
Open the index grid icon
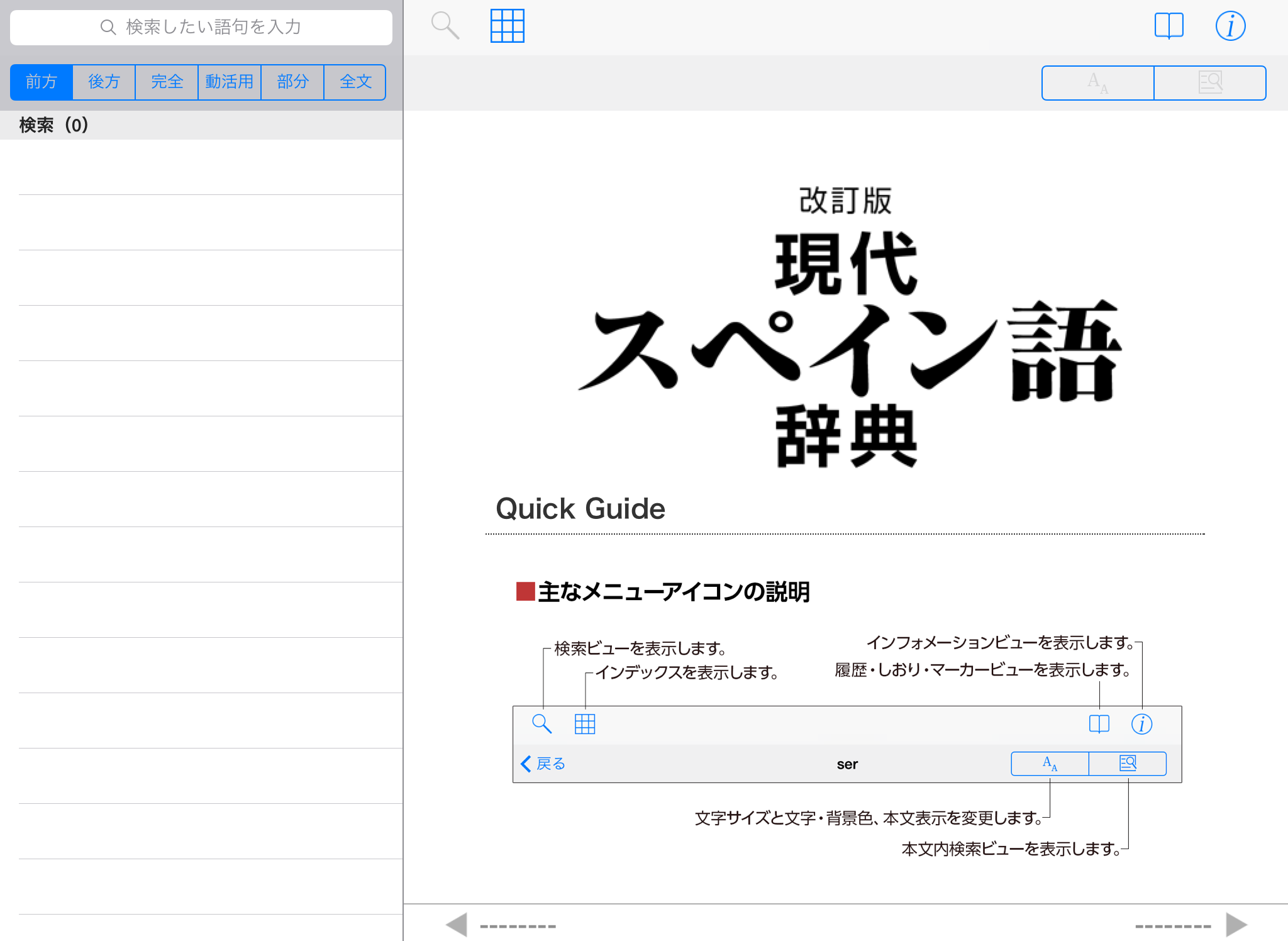coord(507,26)
